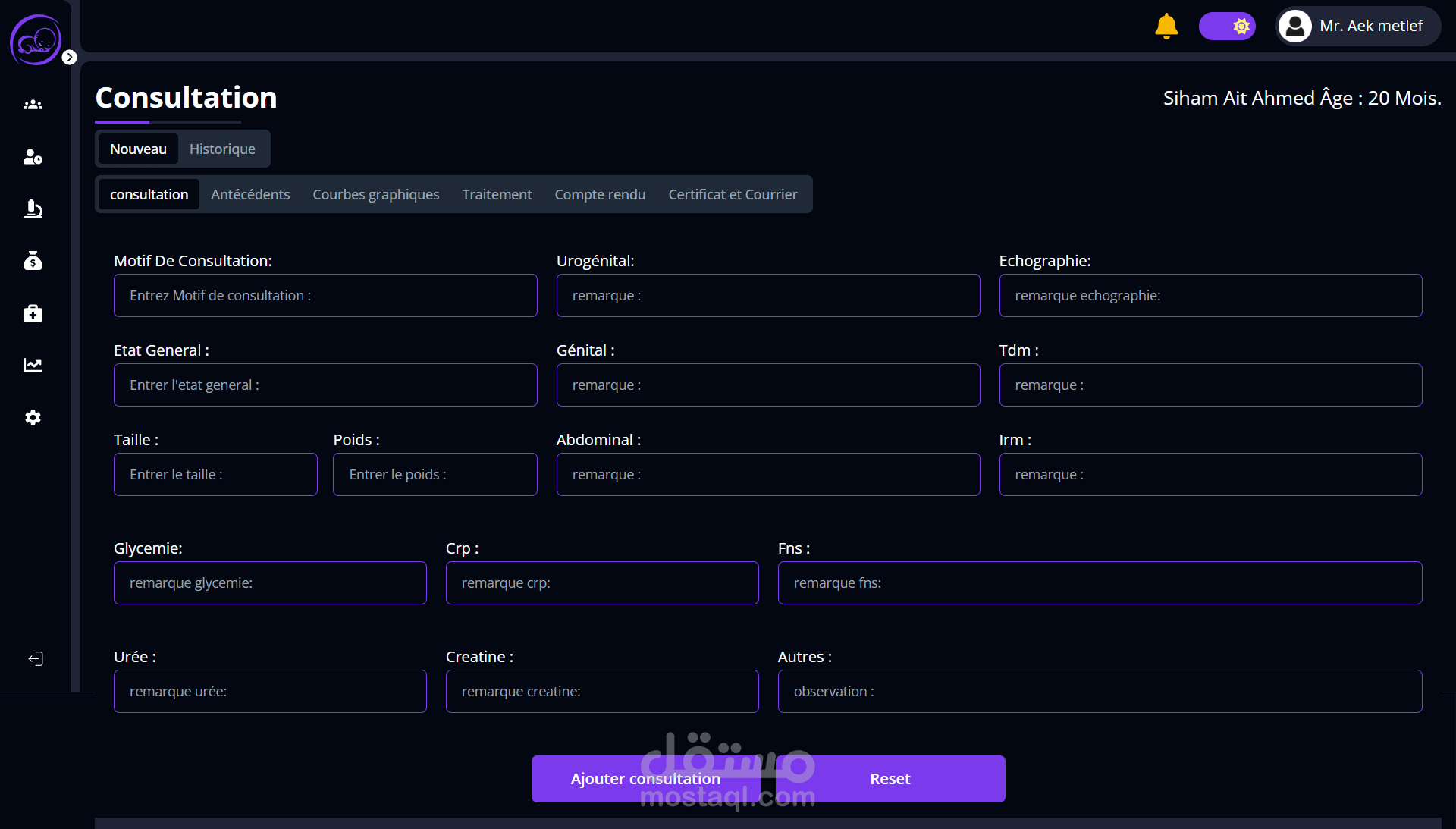
Task: Open the medical kit sidebar icon
Action: (x=33, y=313)
